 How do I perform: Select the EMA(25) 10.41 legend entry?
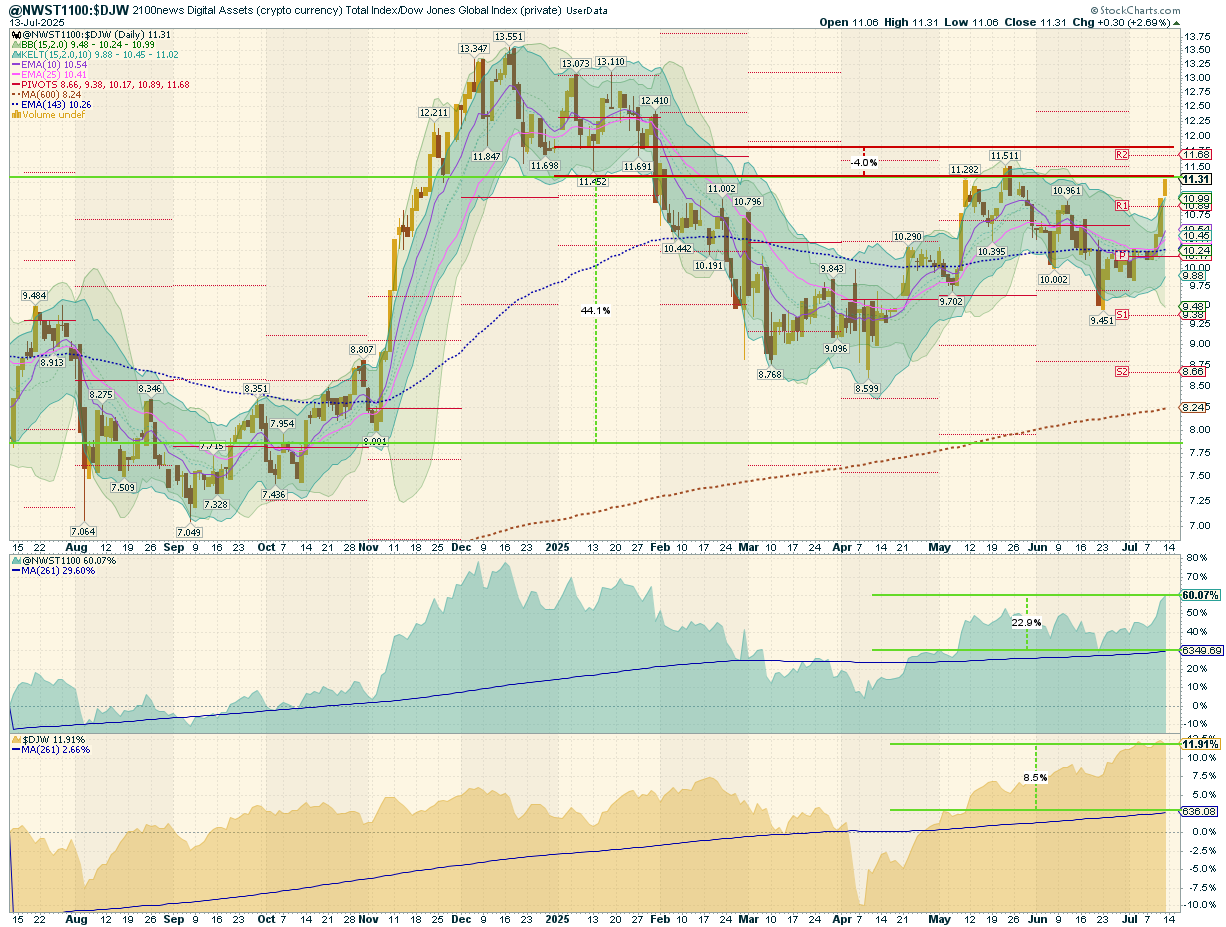(54, 74)
